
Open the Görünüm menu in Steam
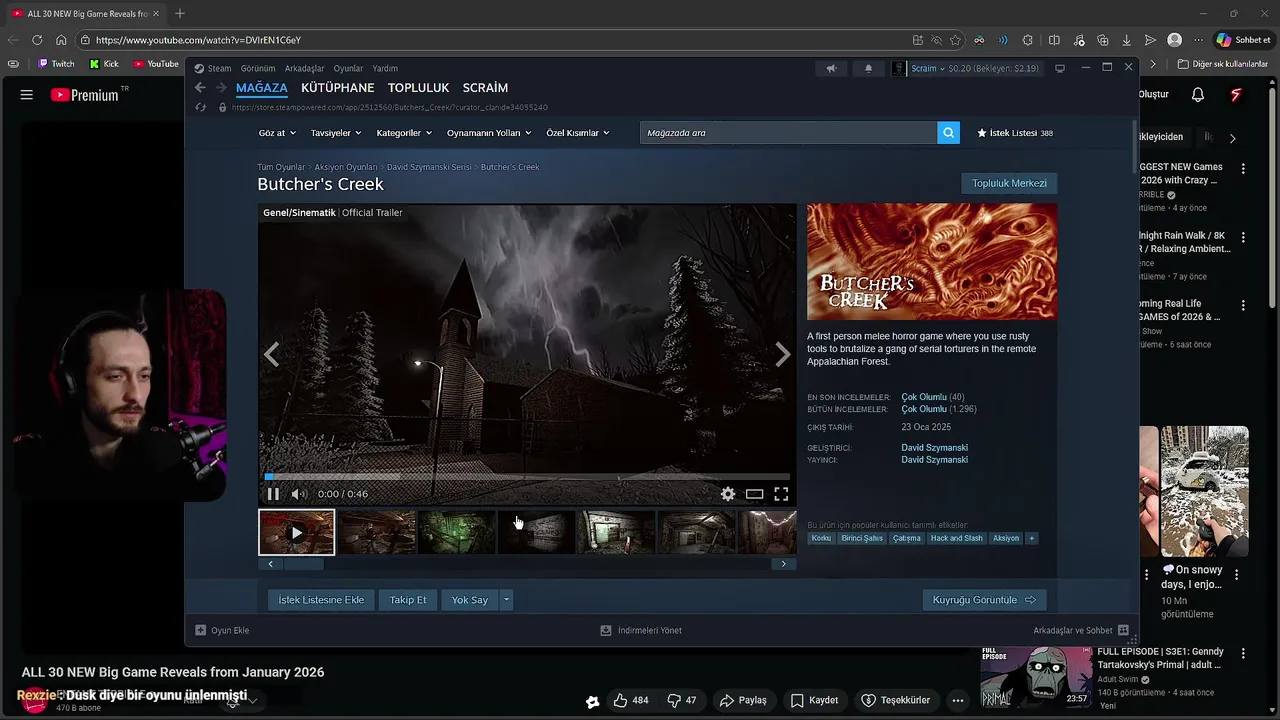(x=258, y=69)
